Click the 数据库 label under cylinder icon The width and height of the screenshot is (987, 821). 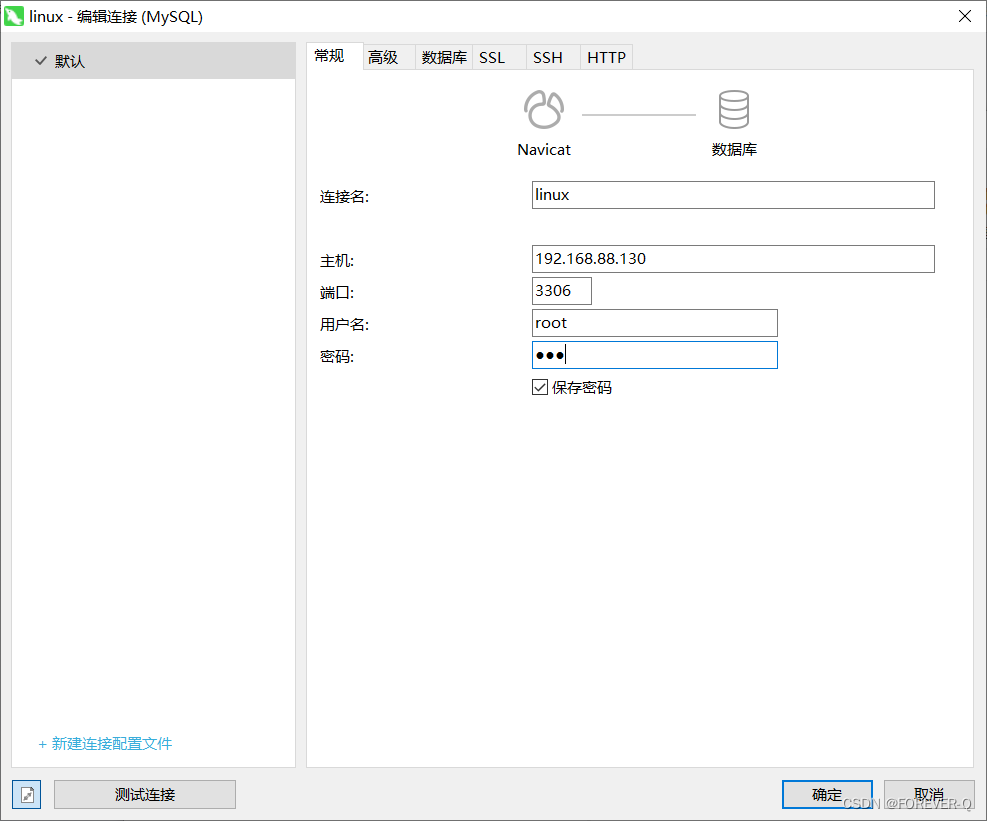[734, 150]
